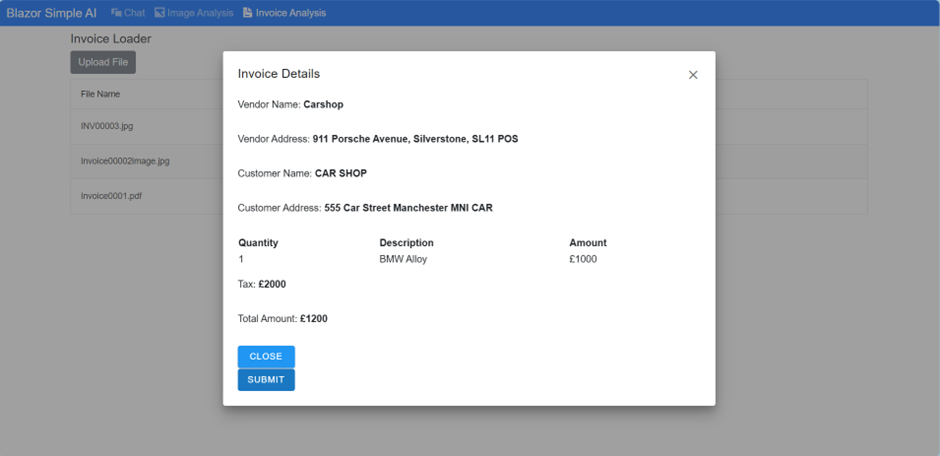Image resolution: width=940 pixels, height=456 pixels.
Task: Click the CLOSE button in dialog
Action: click(x=266, y=357)
